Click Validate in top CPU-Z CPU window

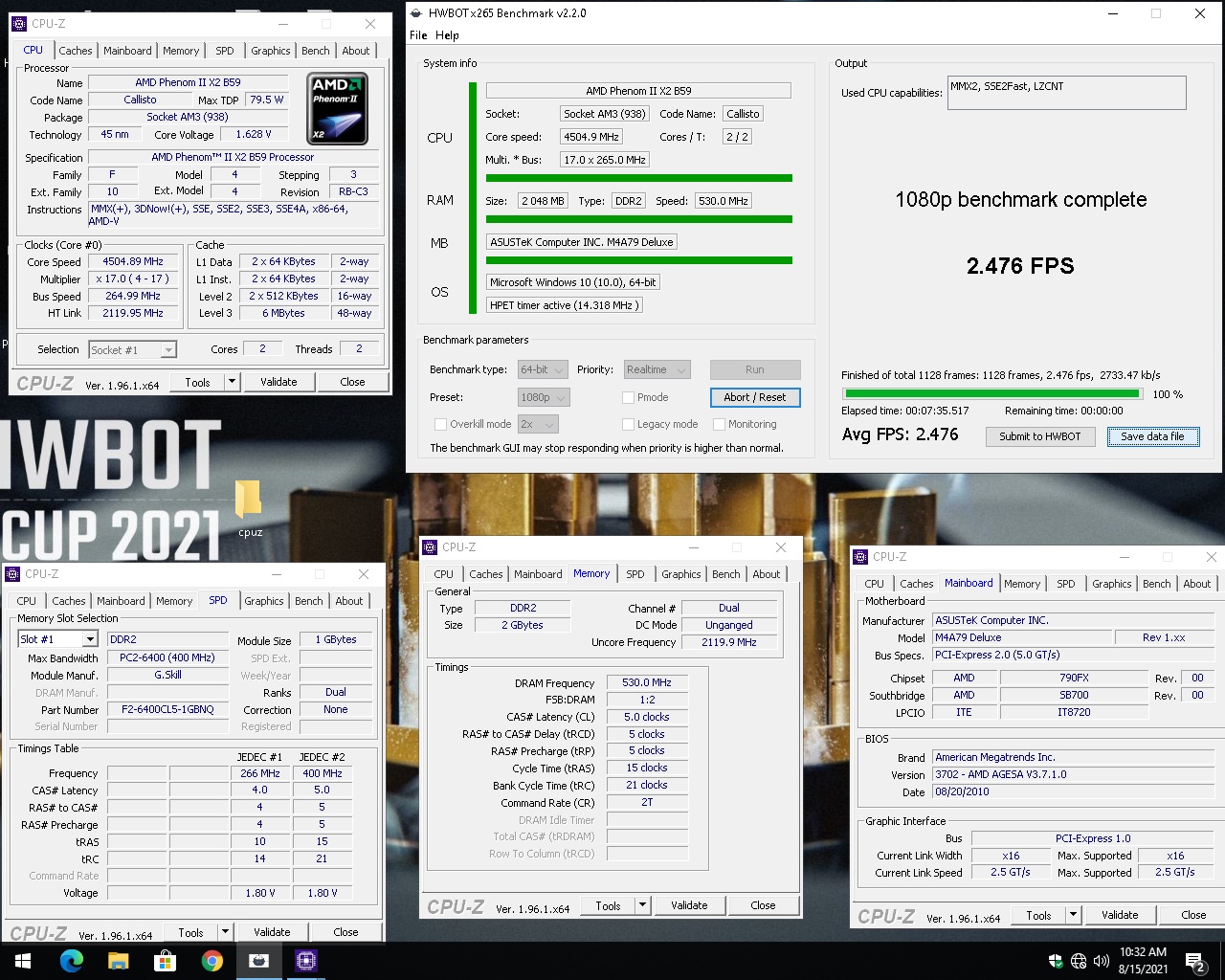[x=278, y=382]
